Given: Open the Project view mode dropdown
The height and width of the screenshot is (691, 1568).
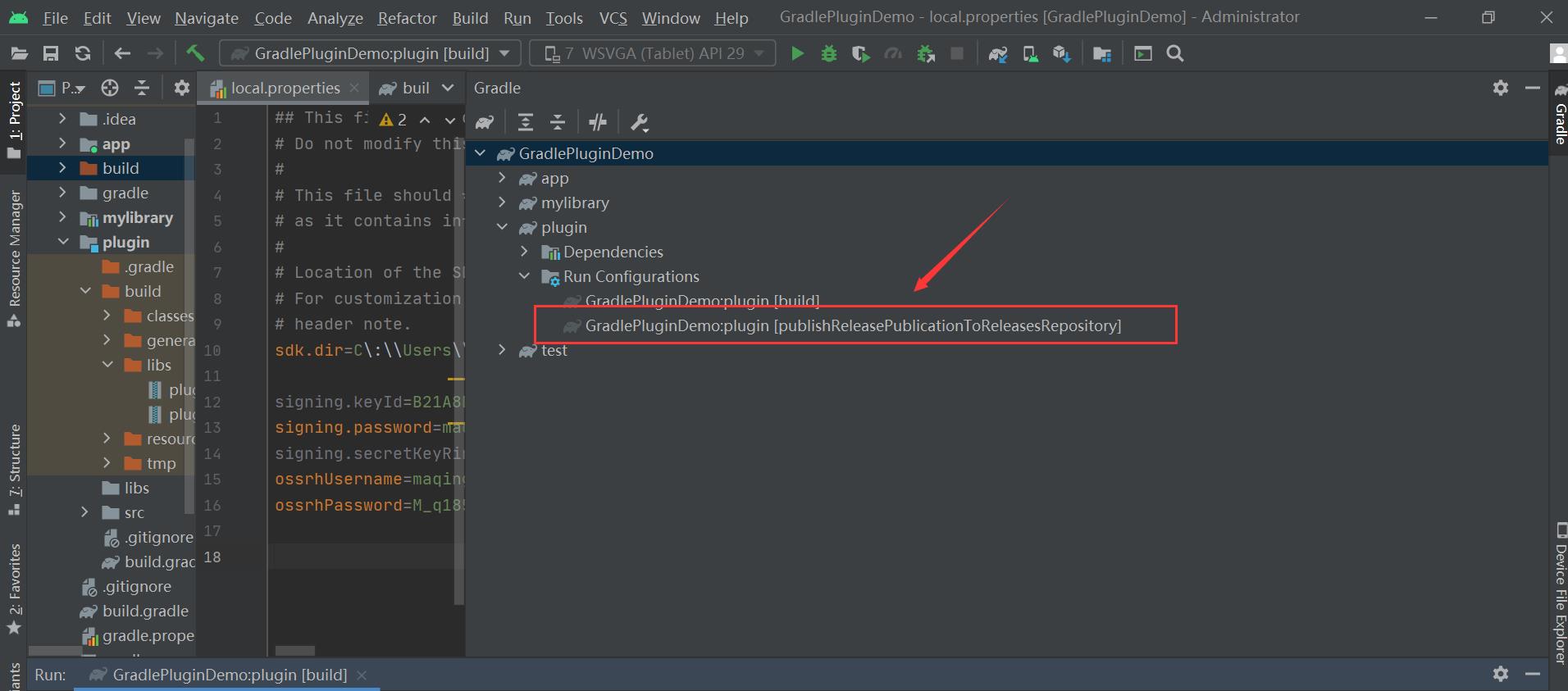Looking at the screenshot, I should (x=63, y=88).
